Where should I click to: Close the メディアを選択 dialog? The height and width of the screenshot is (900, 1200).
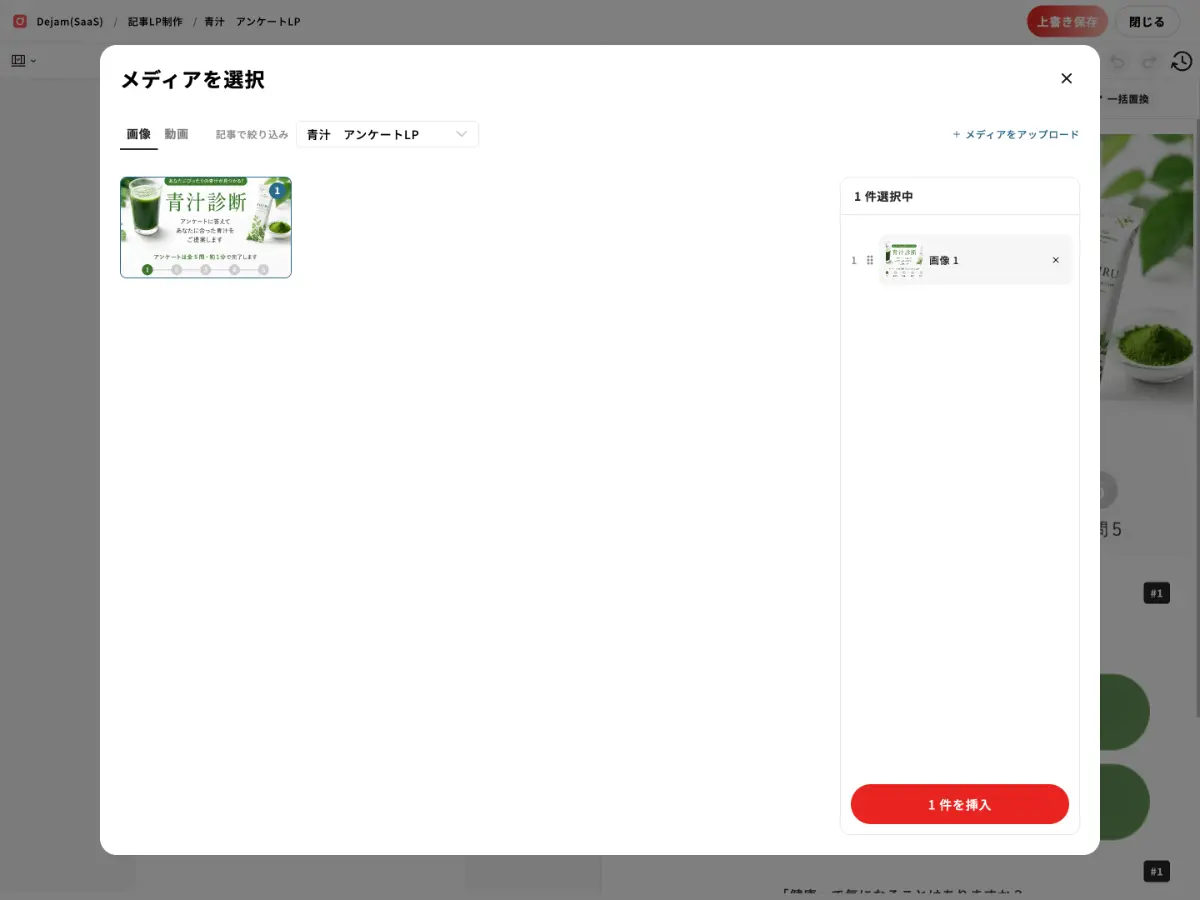(x=1066, y=78)
